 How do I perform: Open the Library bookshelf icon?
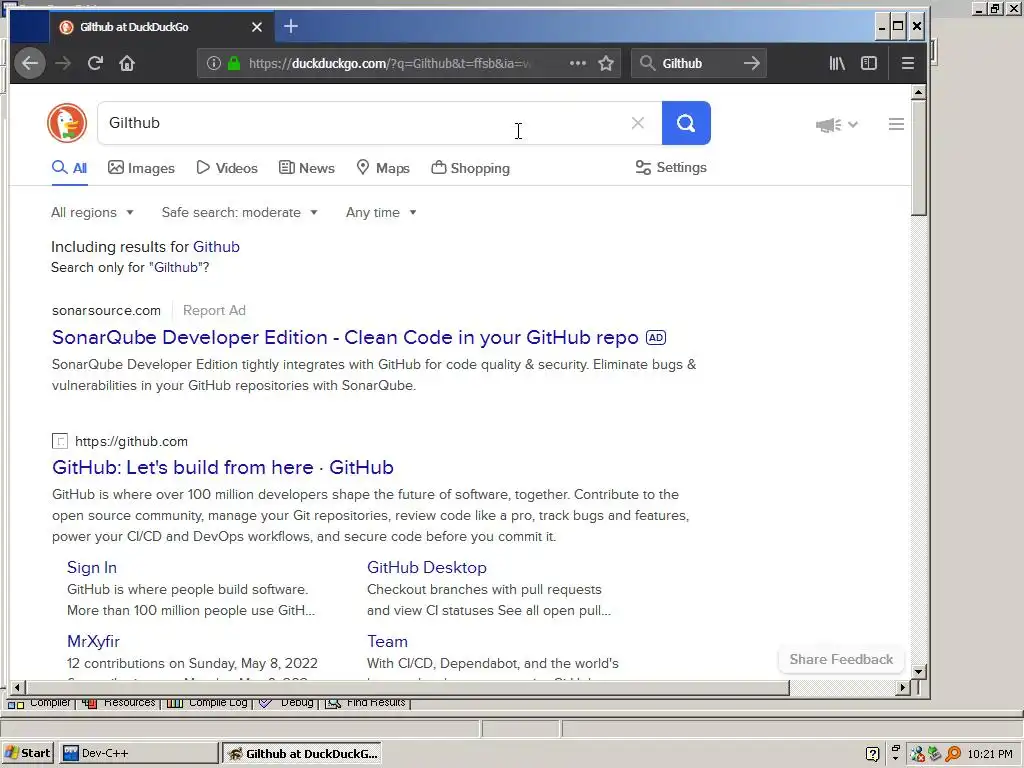pyautogui.click(x=837, y=63)
